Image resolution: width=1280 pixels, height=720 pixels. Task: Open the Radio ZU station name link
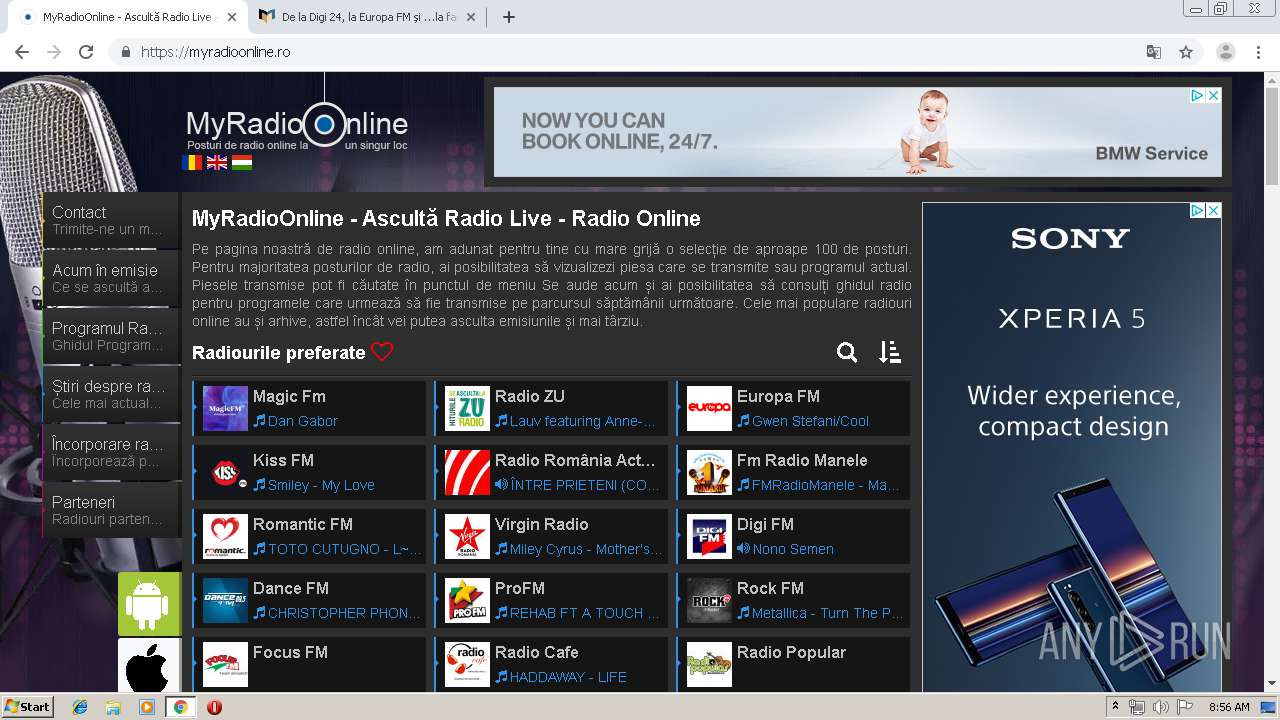tap(530, 396)
